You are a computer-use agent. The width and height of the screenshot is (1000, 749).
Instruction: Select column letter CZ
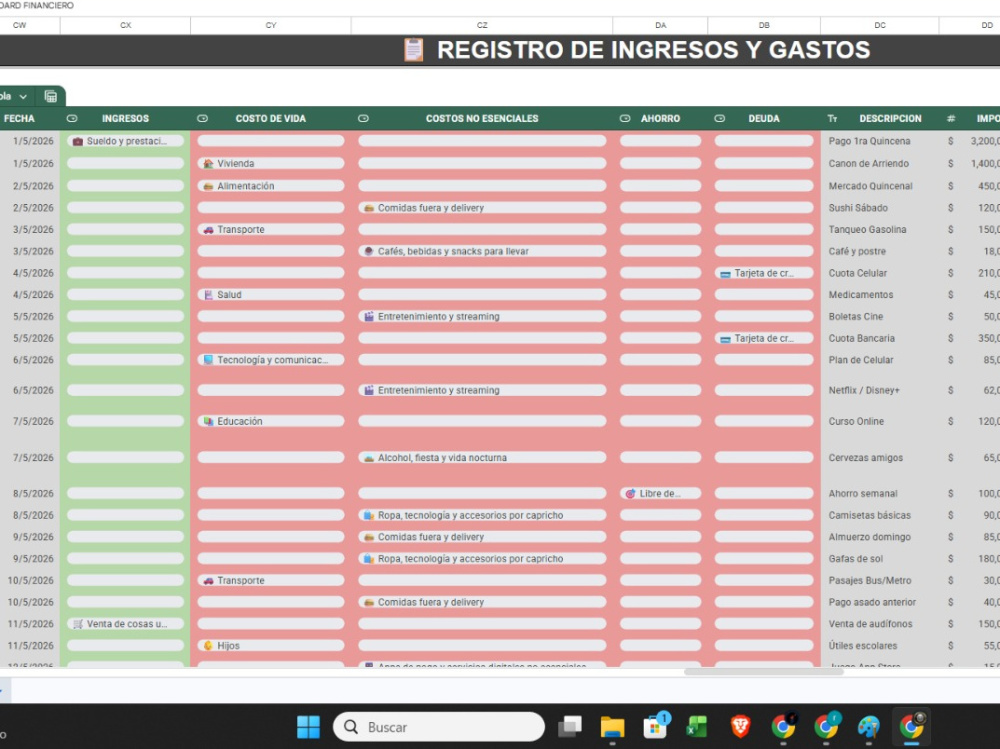(482, 25)
